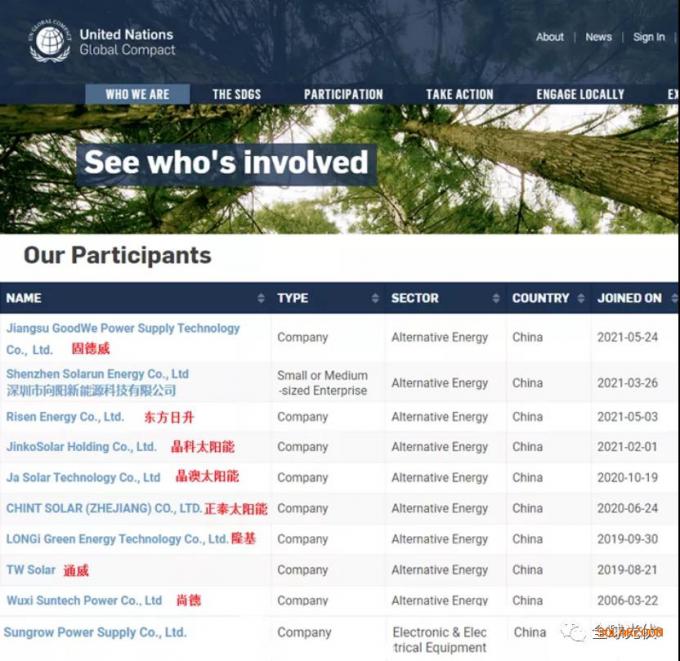Open the ENGAGE LOCALLY menu
This screenshot has height=661, width=680.
pyautogui.click(x=580, y=94)
